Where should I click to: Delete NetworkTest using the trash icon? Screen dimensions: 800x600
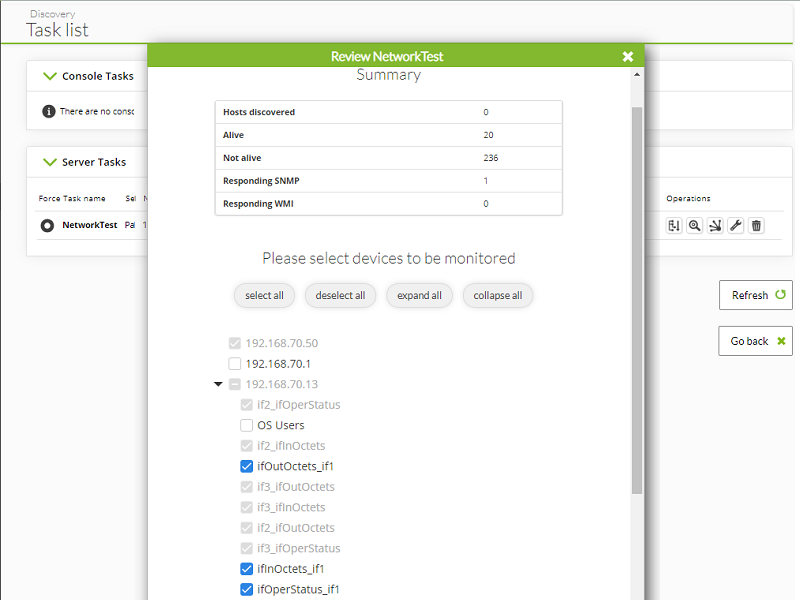[756, 226]
